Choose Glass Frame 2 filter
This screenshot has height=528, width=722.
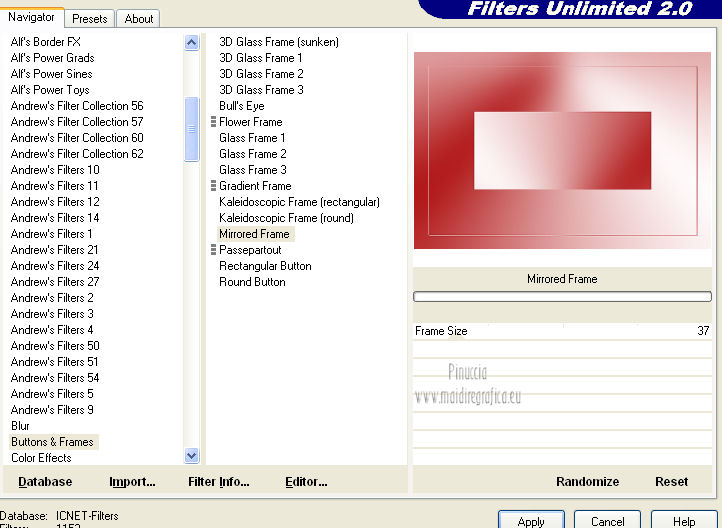point(253,154)
